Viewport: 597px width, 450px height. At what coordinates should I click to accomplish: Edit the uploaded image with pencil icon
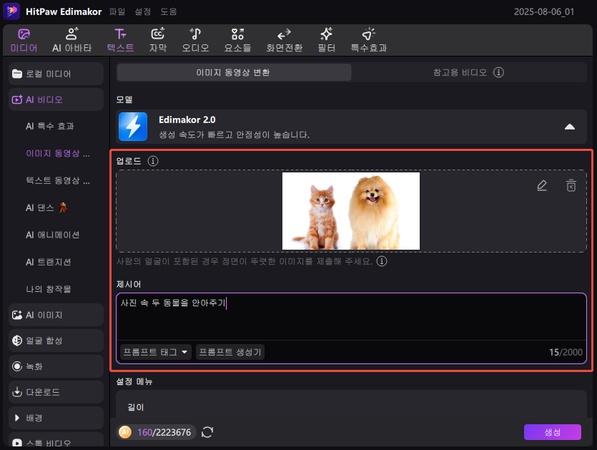tap(542, 186)
